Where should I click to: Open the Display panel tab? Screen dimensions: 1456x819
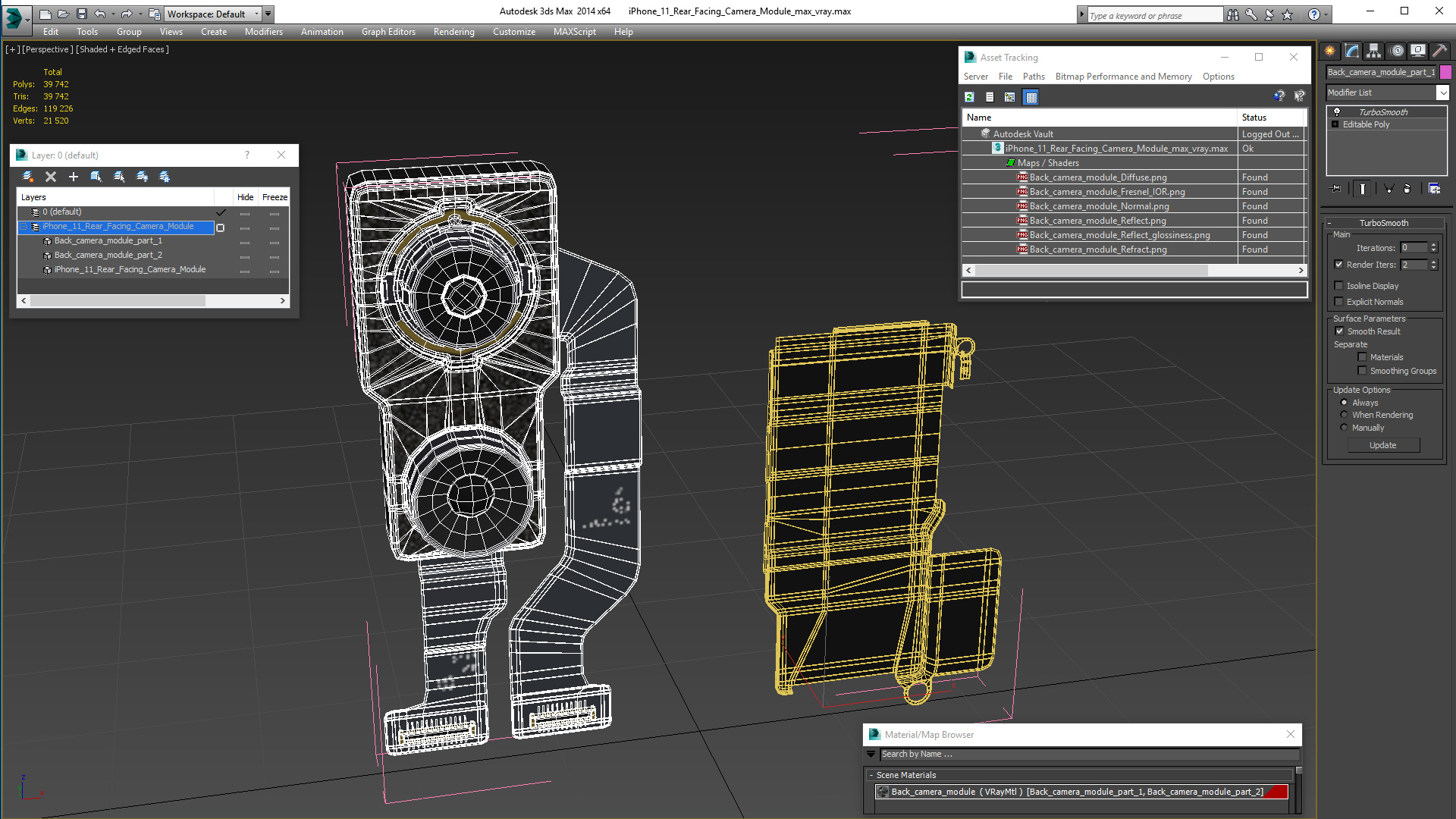click(x=1418, y=51)
